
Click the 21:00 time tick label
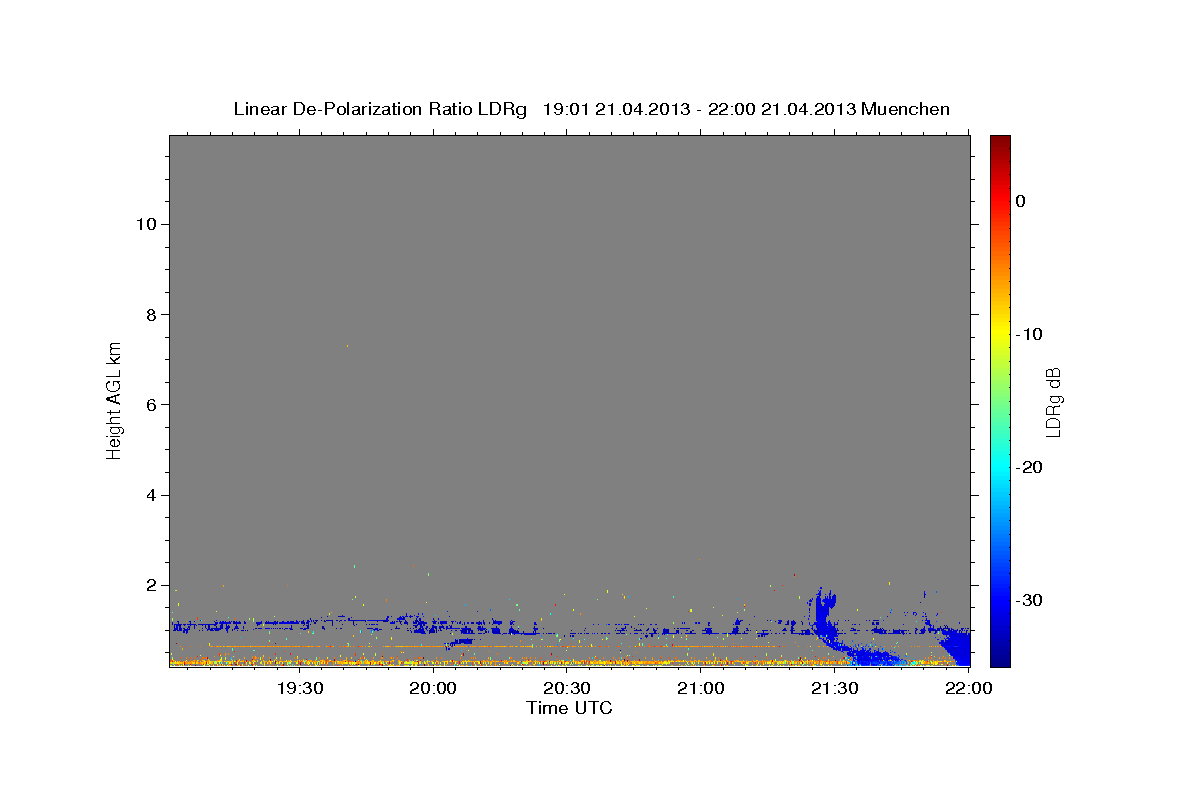pyautogui.click(x=701, y=688)
